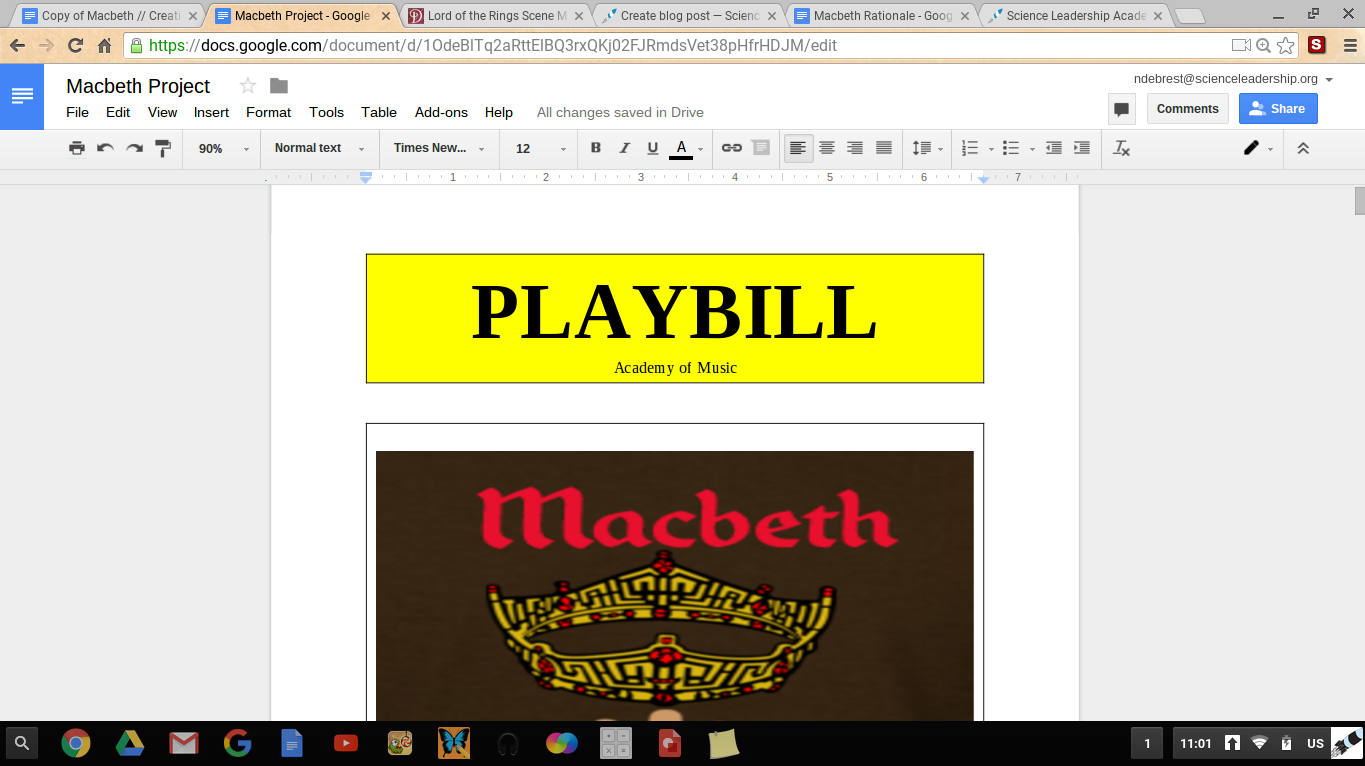Open the 90% zoom dropdown
The width and height of the screenshot is (1365, 766).
click(x=222, y=148)
